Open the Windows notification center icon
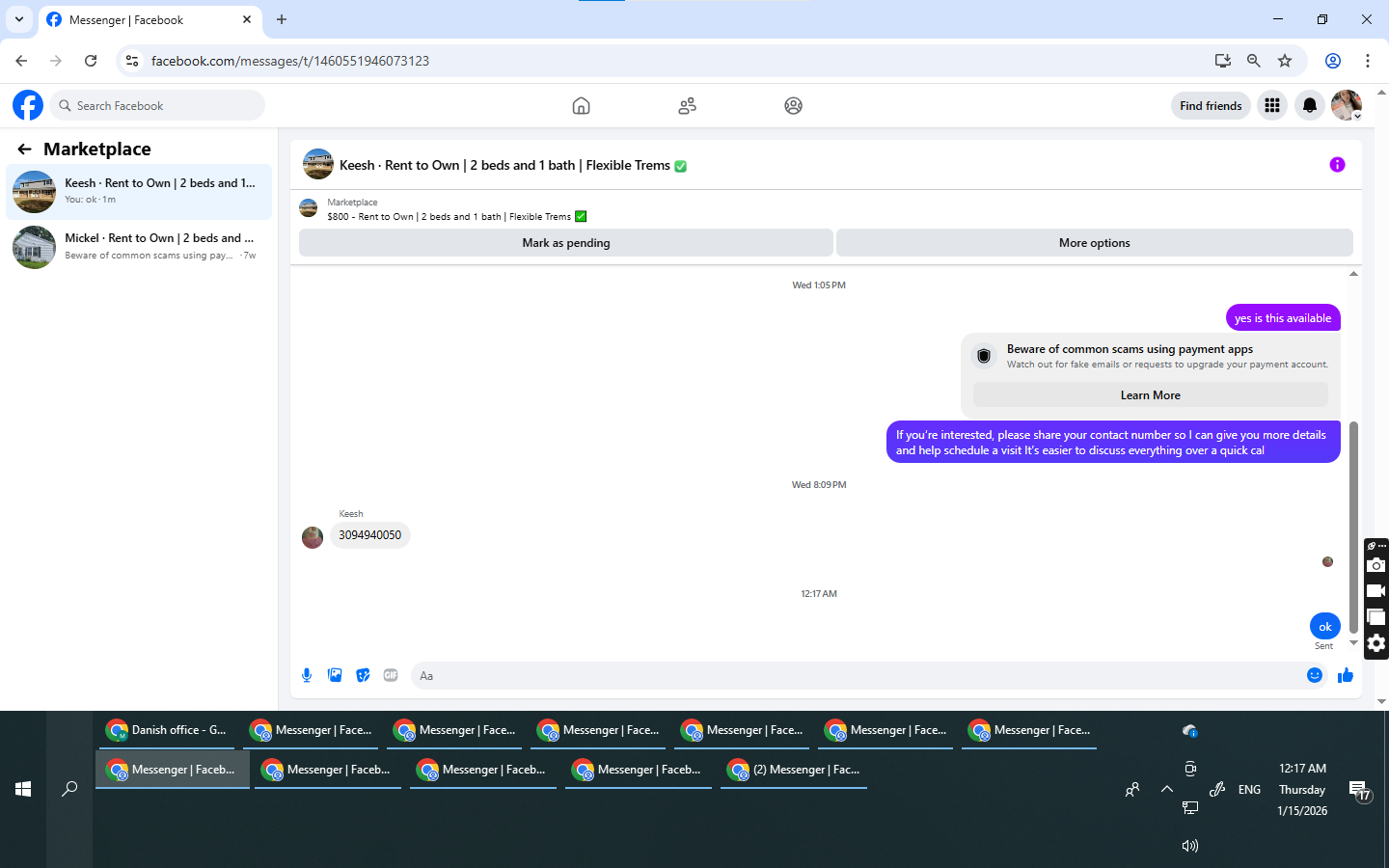 1360,790
